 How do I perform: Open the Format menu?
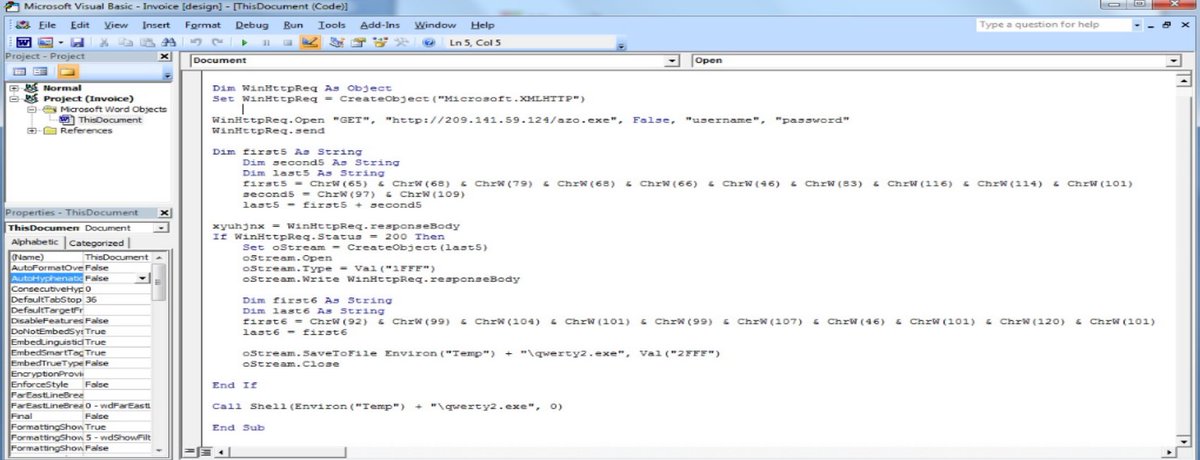[203, 24]
